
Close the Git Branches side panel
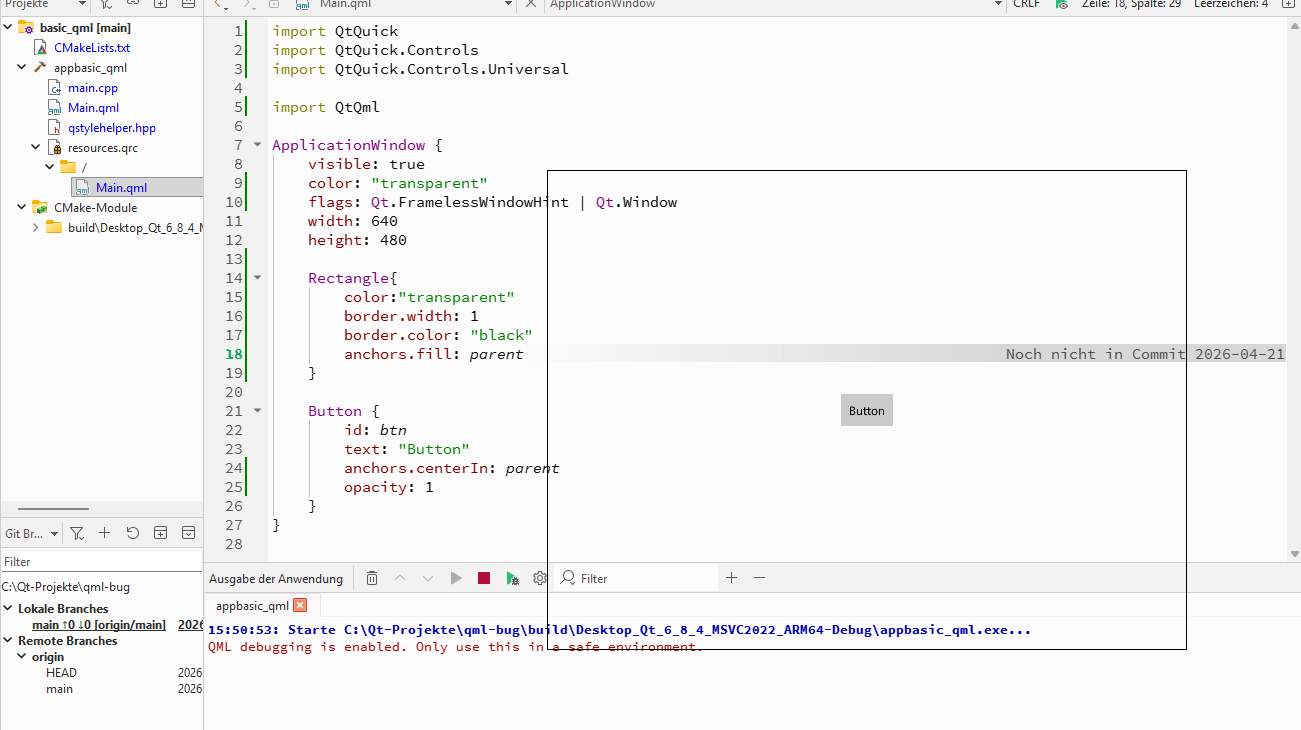click(x=188, y=533)
